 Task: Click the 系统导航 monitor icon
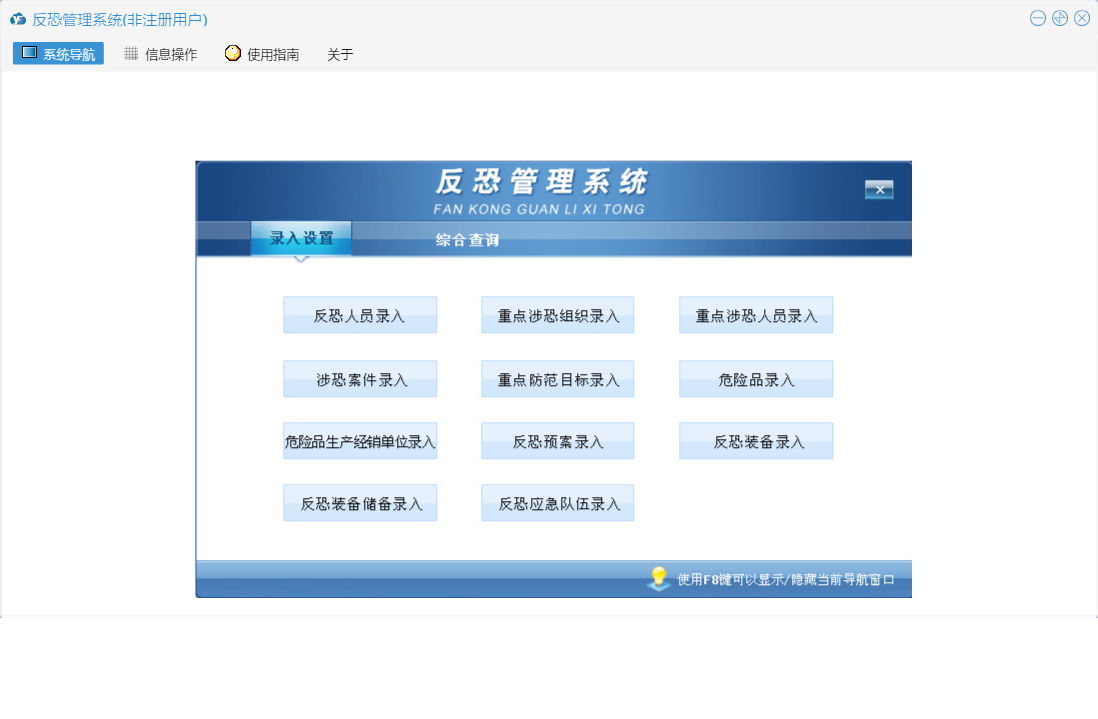pyautogui.click(x=29, y=53)
